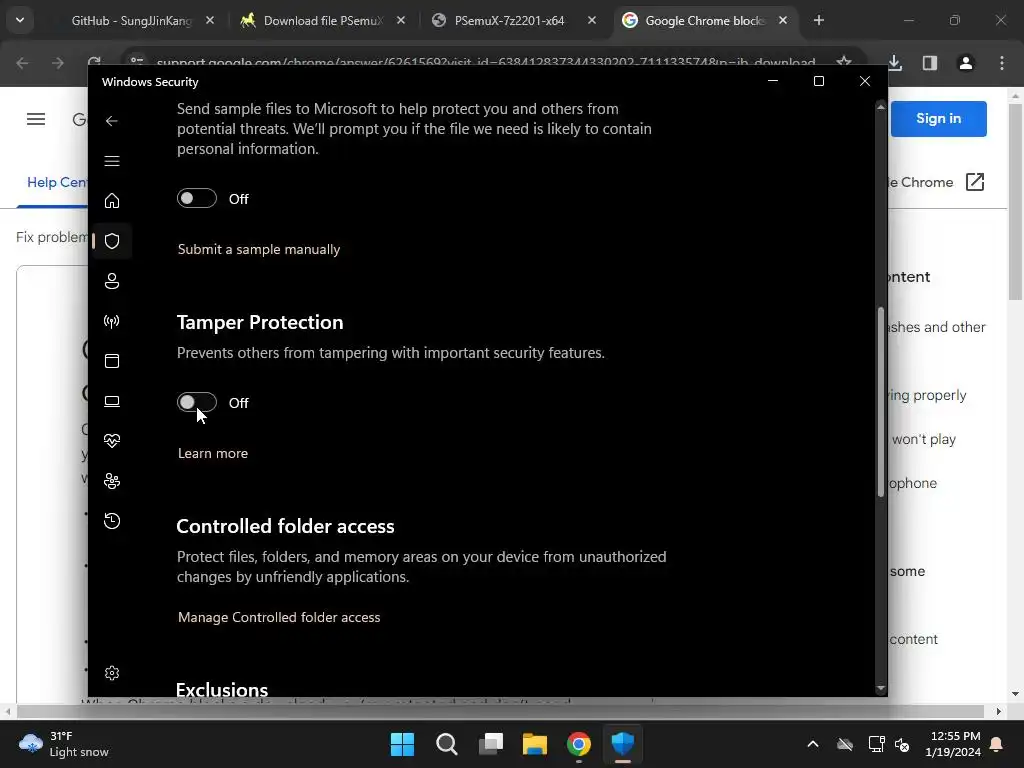The height and width of the screenshot is (768, 1024).
Task: Open Google Help main menu hamburger
Action: (36, 119)
